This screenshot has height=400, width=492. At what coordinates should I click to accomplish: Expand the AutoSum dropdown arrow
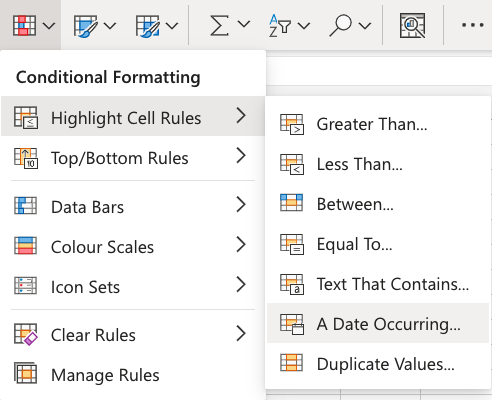click(x=244, y=25)
